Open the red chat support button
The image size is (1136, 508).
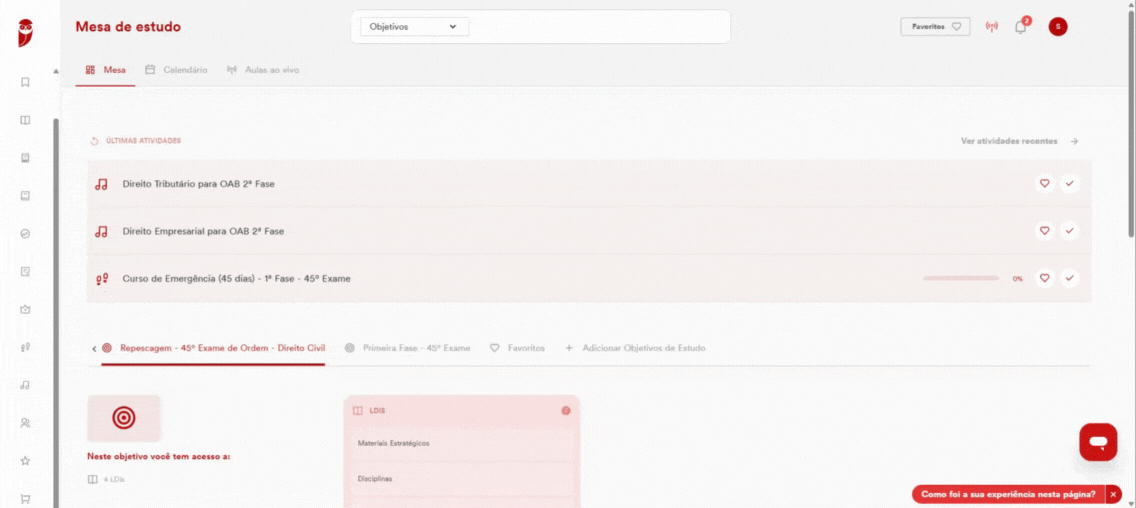[x=1098, y=442]
